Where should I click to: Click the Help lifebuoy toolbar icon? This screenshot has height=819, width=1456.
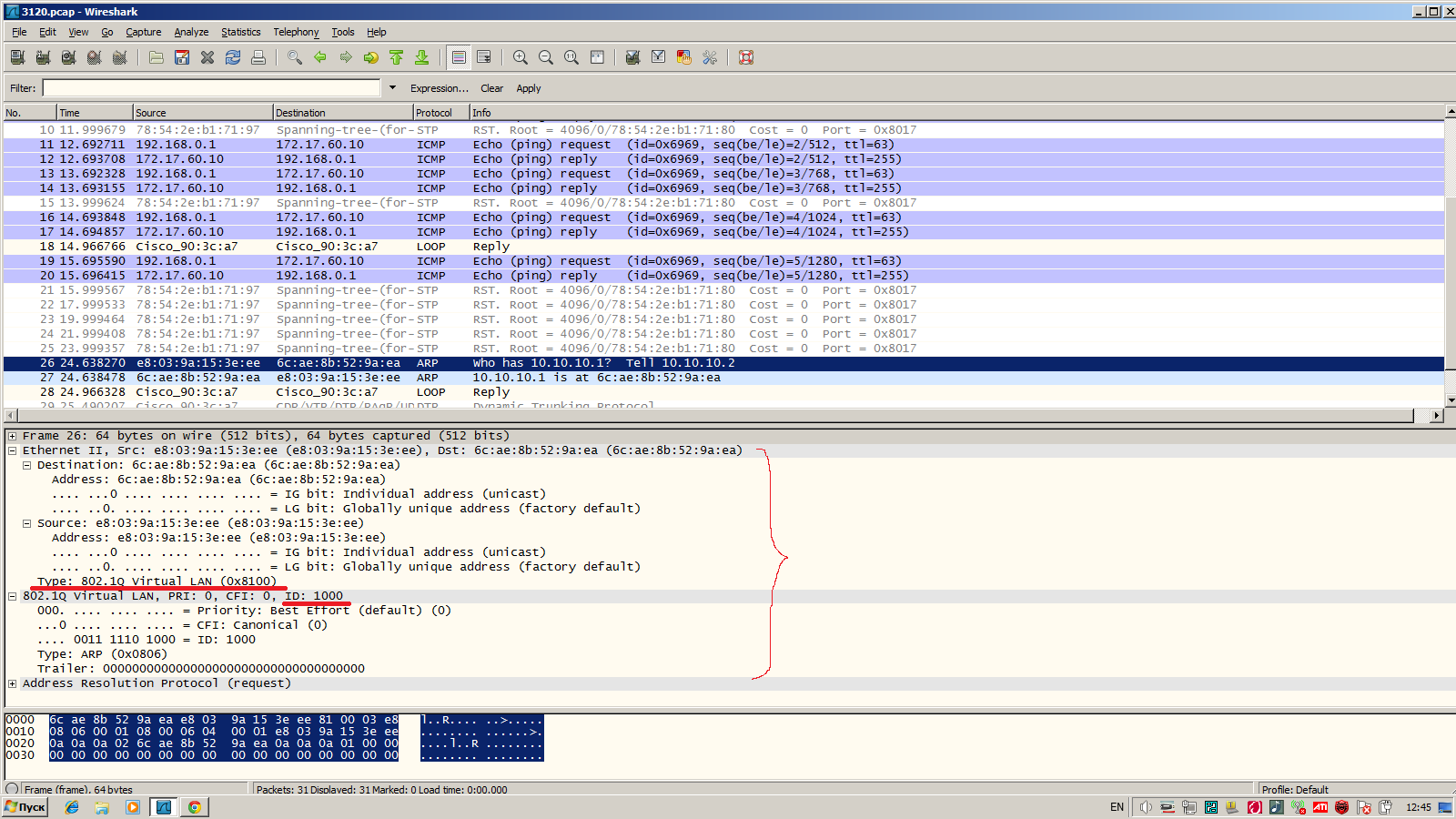coord(746,57)
